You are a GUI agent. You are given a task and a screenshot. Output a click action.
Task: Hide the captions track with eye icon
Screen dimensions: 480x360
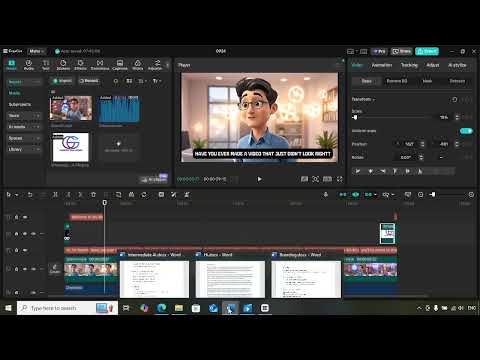(x=25, y=250)
